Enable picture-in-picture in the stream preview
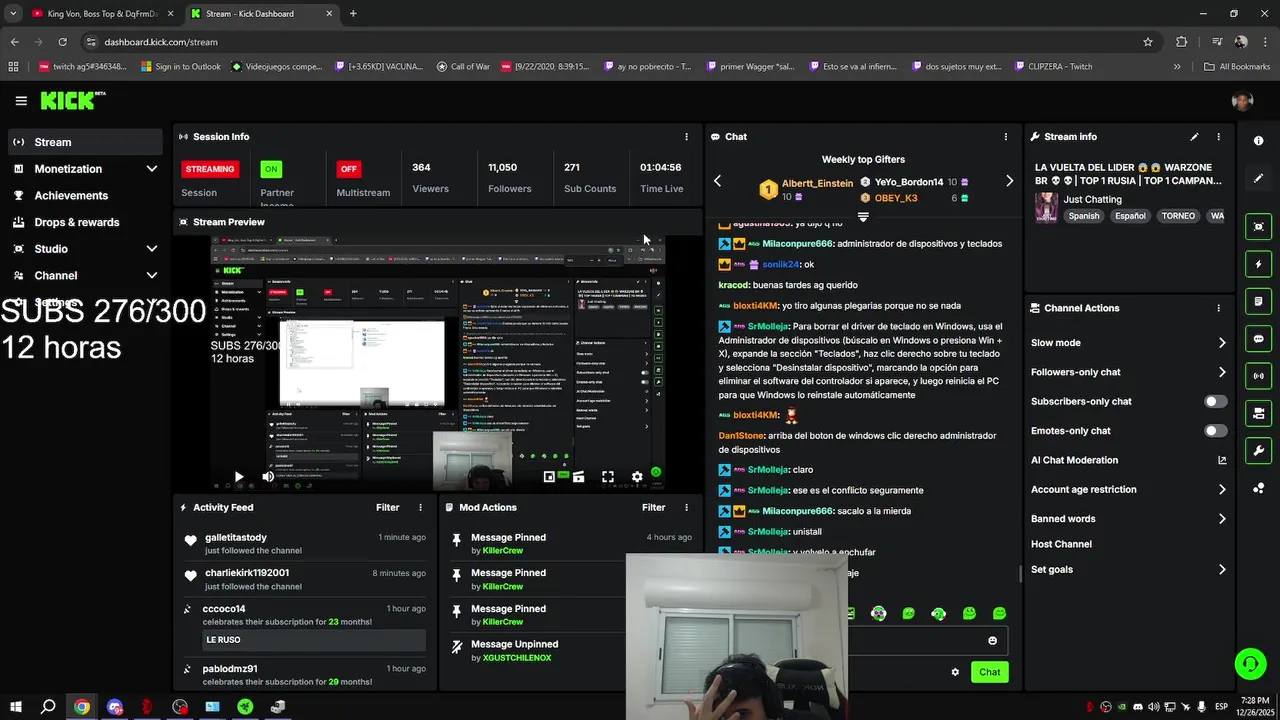Screen dimensions: 1280x720 (x=549, y=477)
